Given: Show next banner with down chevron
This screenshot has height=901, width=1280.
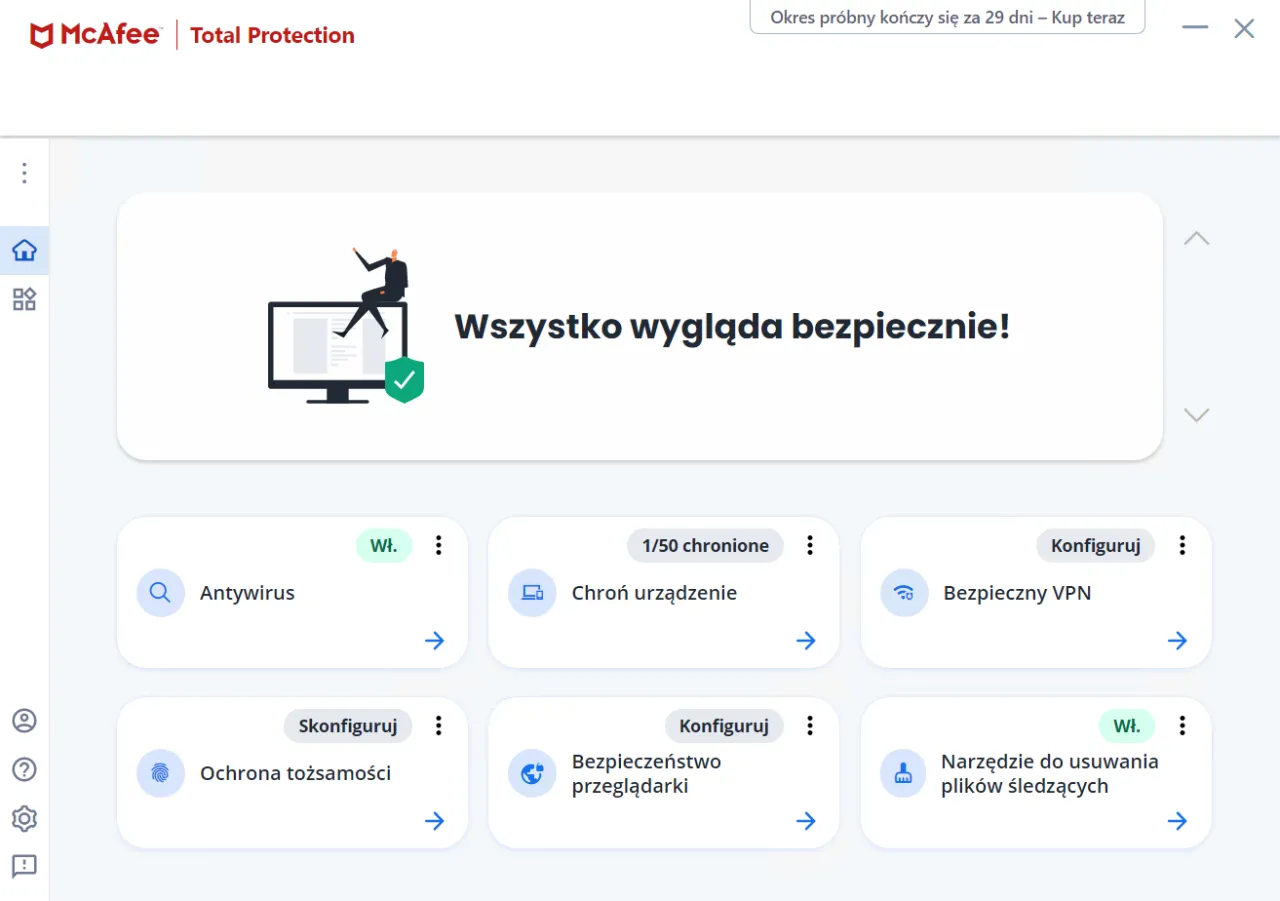Looking at the screenshot, I should (x=1196, y=415).
